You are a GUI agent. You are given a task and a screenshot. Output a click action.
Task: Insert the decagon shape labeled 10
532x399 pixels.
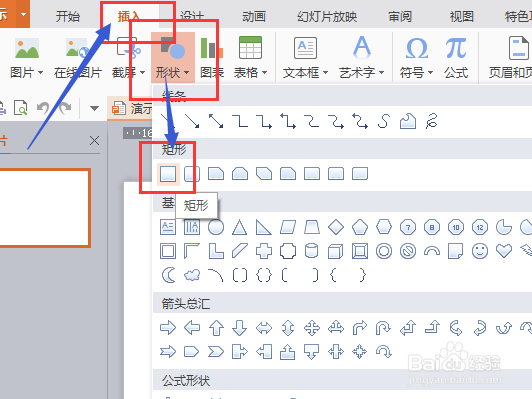click(x=456, y=227)
